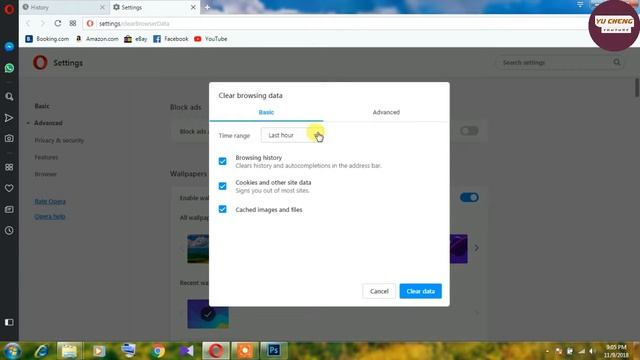Open Amazon.com bookmark
Image resolution: width=640 pixels, height=360 pixels.
97,39
